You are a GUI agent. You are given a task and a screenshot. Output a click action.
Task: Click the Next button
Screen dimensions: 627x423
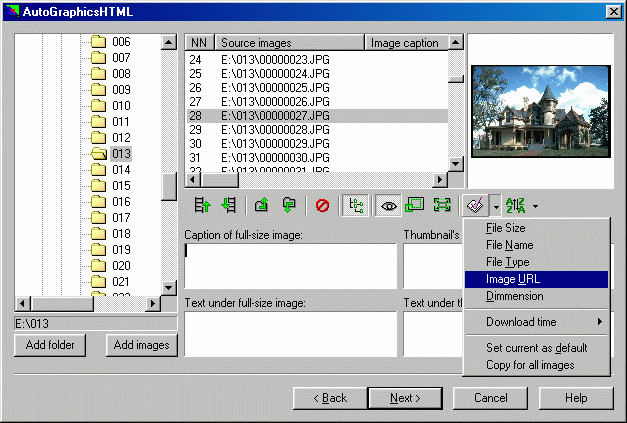(405, 398)
